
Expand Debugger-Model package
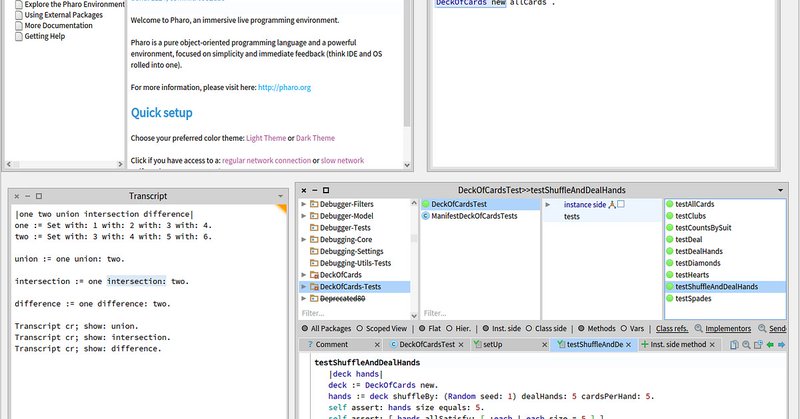pos(304,216)
